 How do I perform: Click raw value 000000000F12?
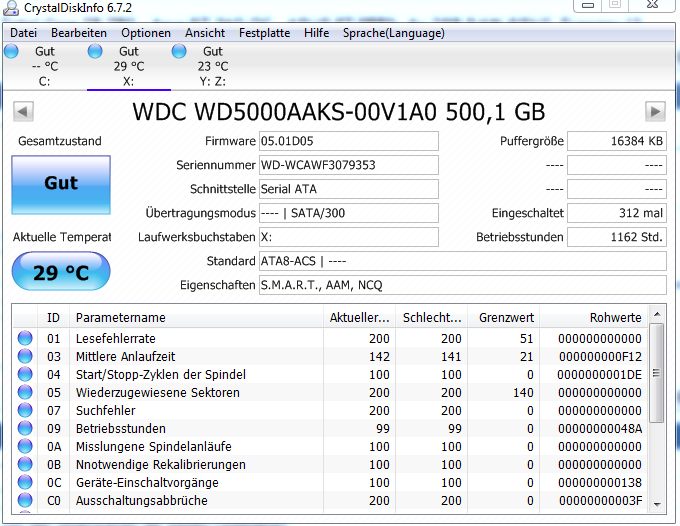(x=600, y=356)
